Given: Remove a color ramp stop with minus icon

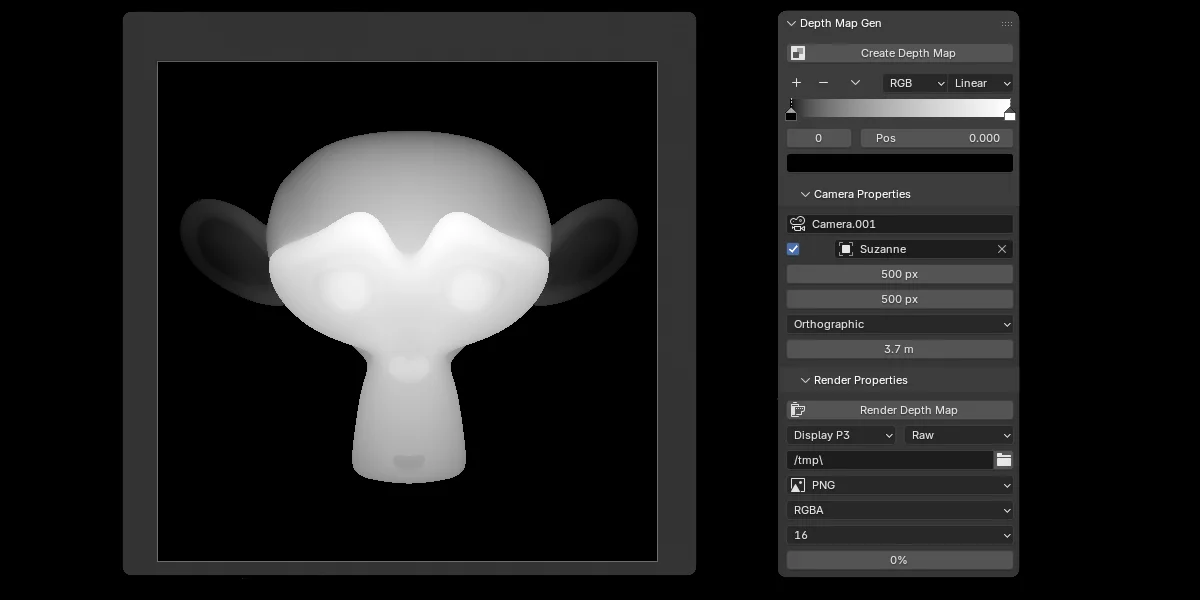Looking at the screenshot, I should (x=823, y=82).
